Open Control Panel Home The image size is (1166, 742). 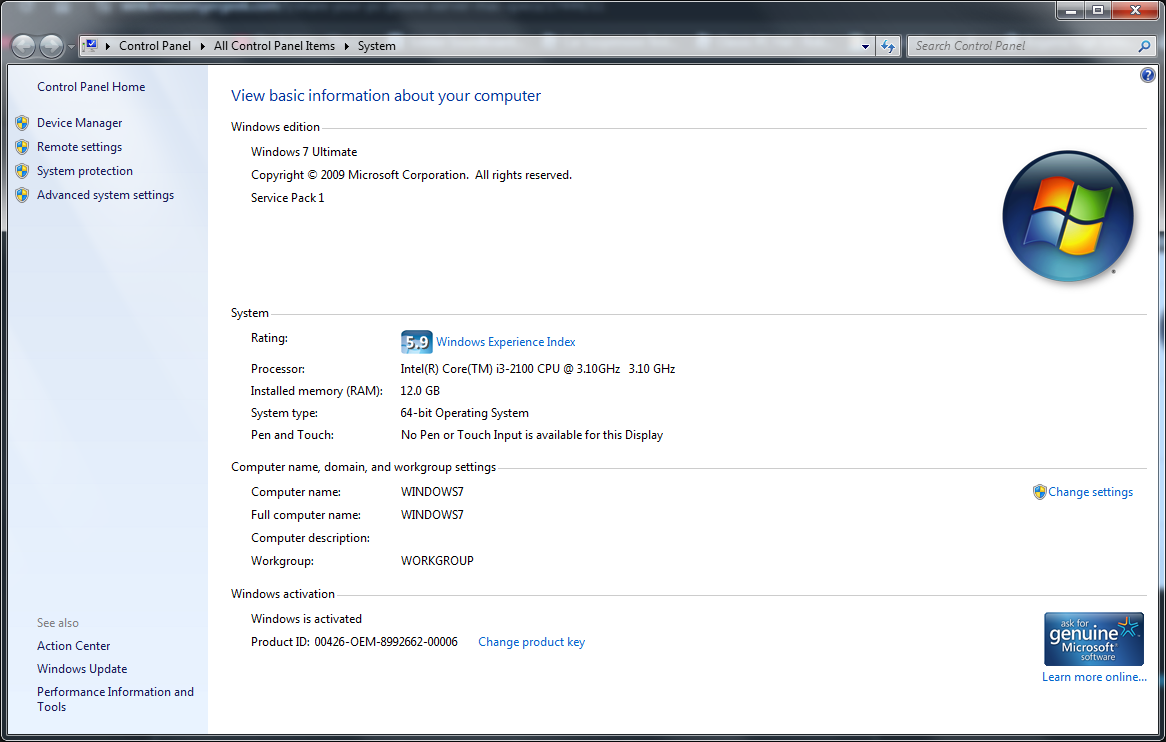91,87
